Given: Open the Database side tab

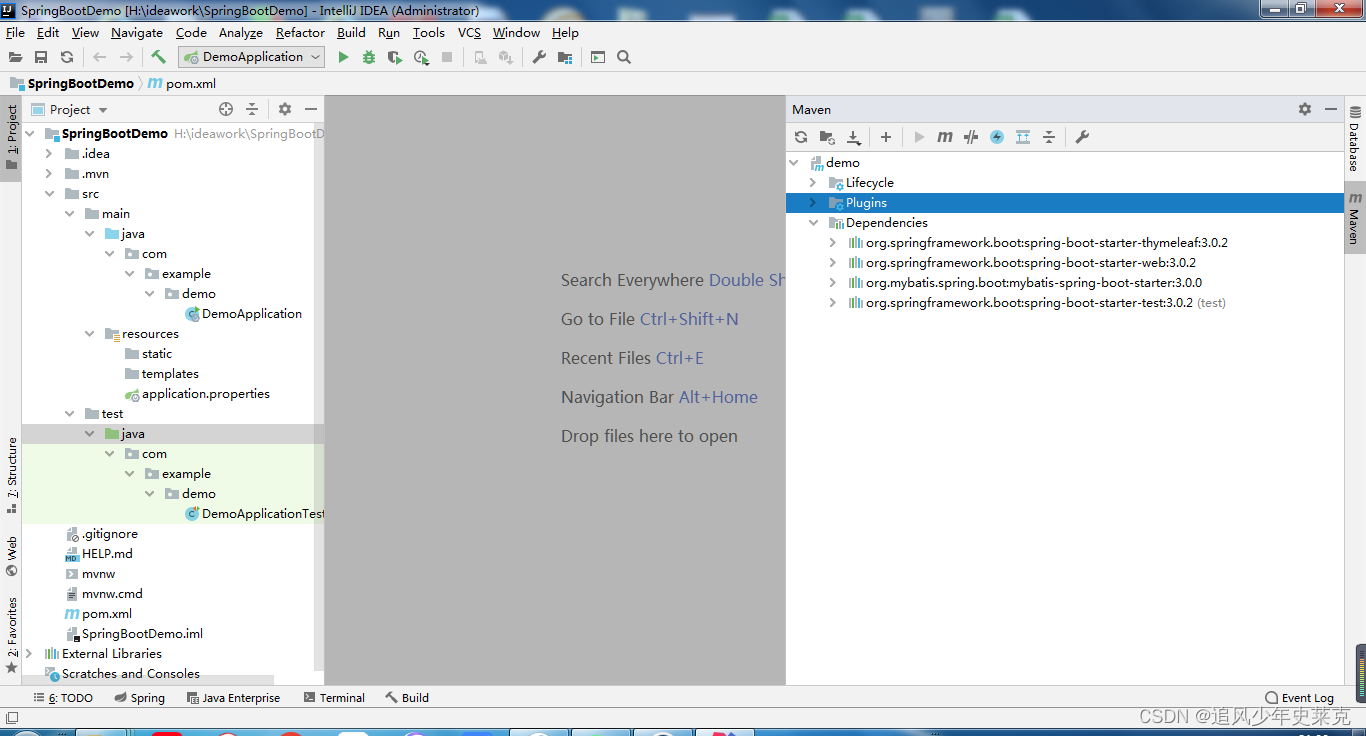Looking at the screenshot, I should [x=1354, y=138].
